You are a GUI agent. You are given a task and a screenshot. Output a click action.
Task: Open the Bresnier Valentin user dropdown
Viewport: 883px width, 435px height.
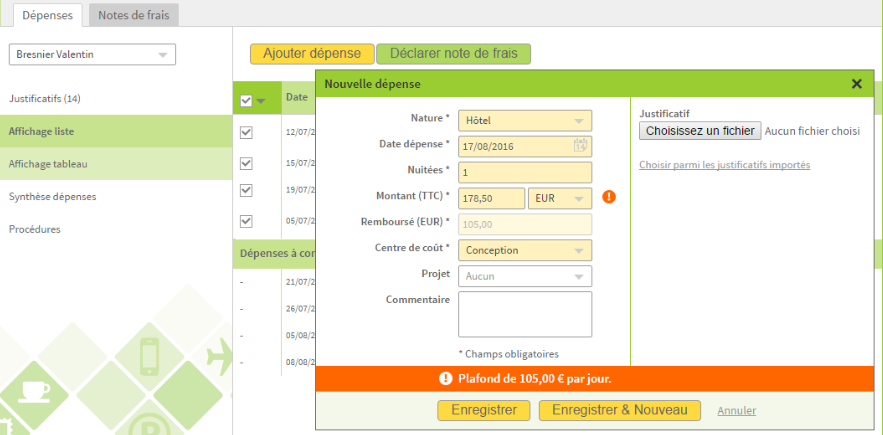[x=92, y=55]
